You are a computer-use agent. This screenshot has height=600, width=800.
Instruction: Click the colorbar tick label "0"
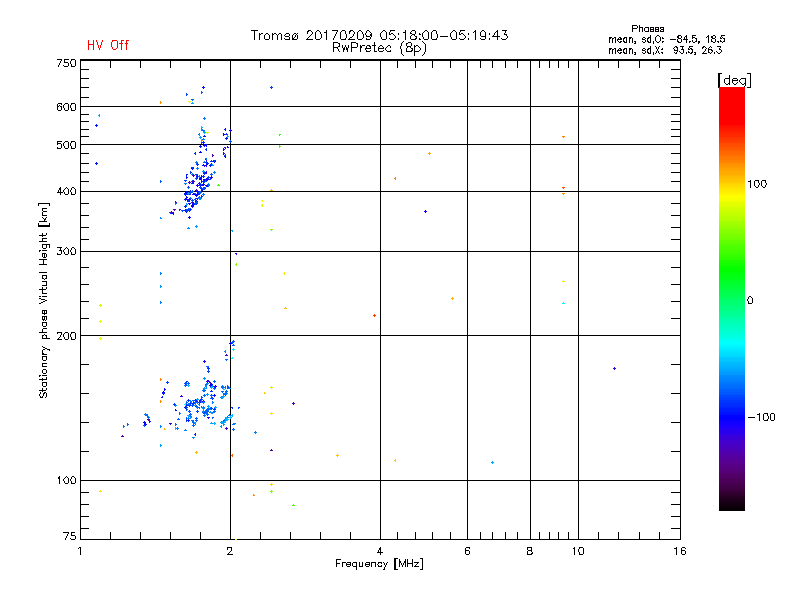750,301
